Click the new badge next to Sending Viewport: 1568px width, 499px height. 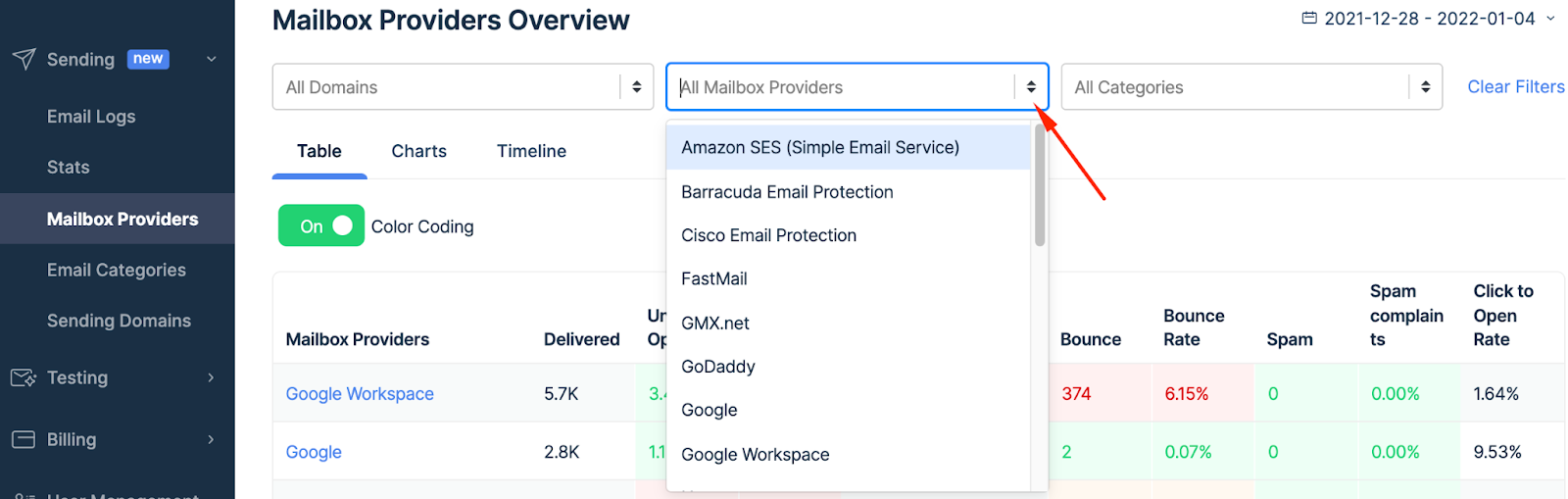[148, 59]
